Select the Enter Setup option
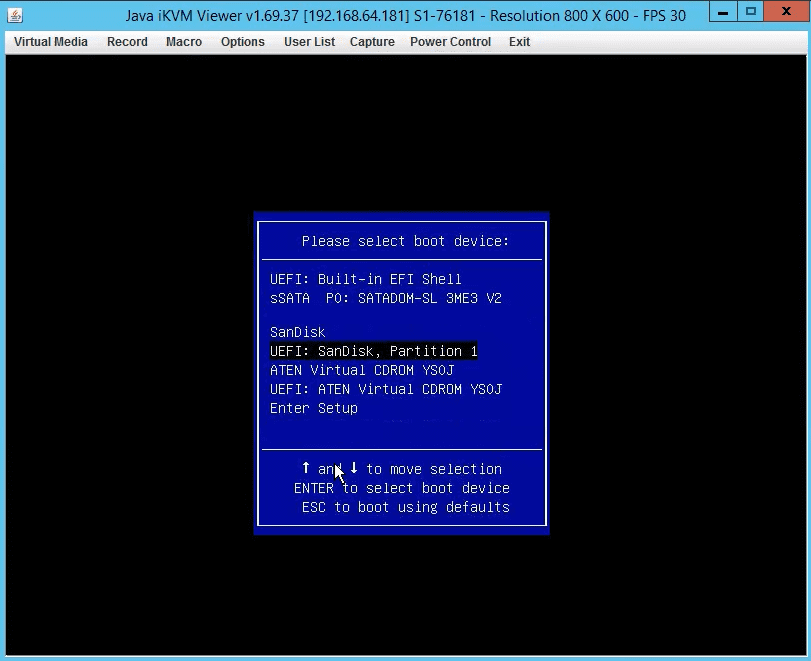This screenshot has height=661, width=811. point(313,408)
